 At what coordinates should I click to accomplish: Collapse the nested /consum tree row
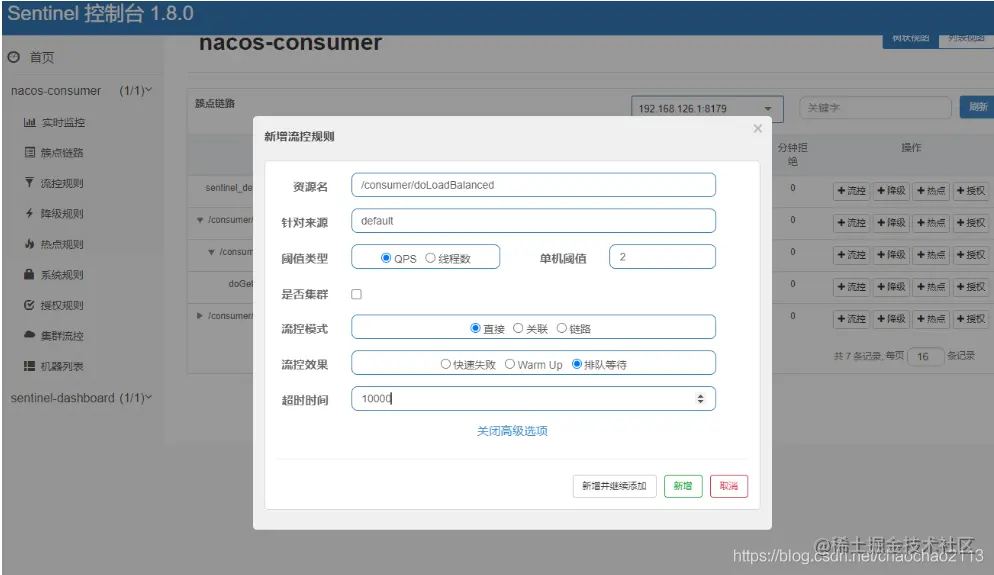click(211, 252)
